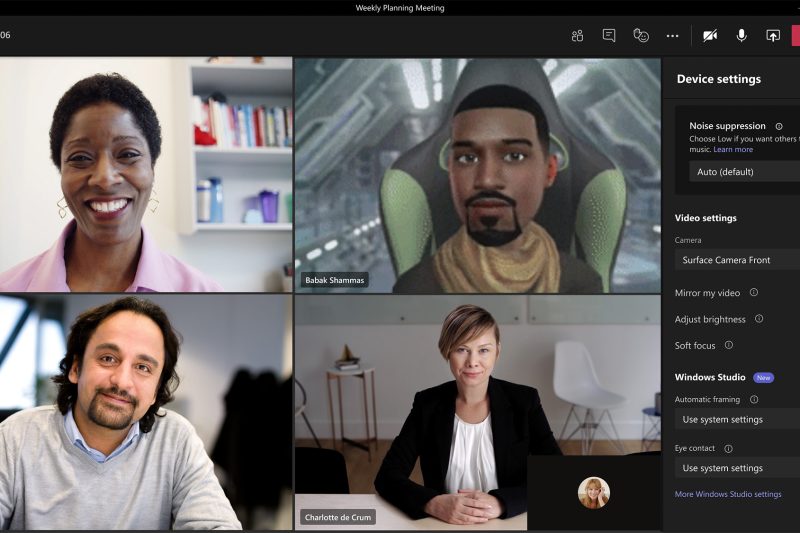
Task: Open the Eye contact Use system settings dropdown
Action: (x=737, y=468)
